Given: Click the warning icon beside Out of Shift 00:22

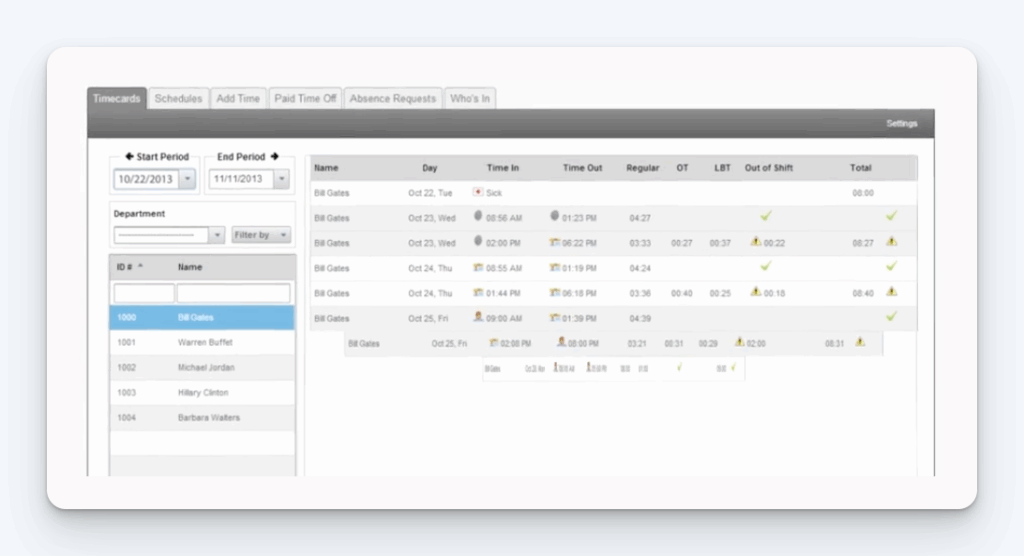Looking at the screenshot, I should click(756, 242).
